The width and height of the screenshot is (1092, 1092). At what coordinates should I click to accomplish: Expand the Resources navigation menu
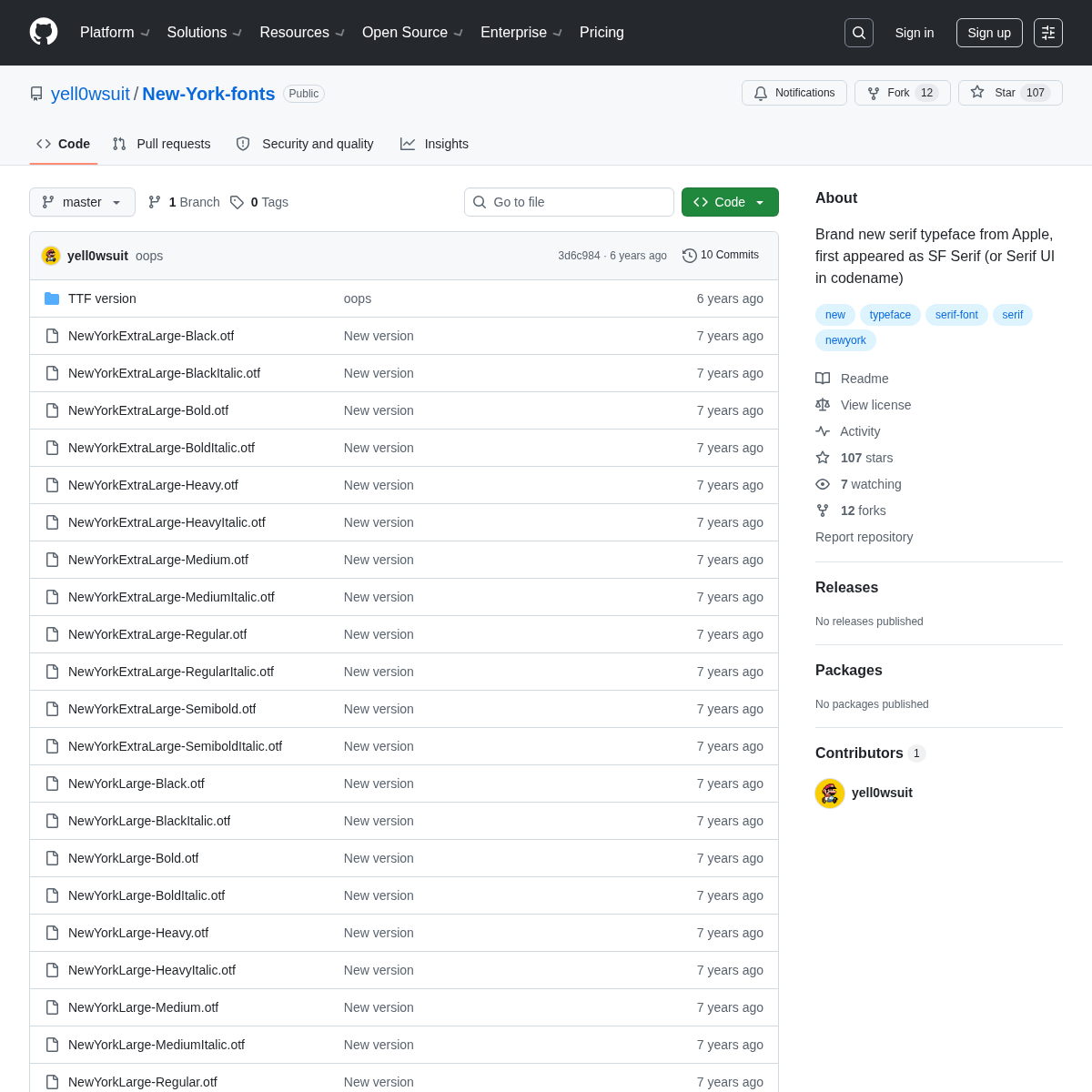point(302,33)
